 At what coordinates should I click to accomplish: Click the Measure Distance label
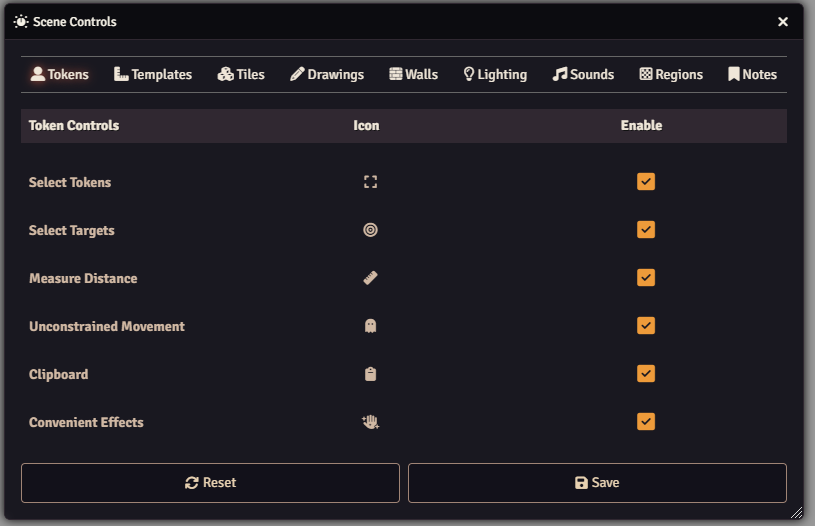tap(83, 279)
